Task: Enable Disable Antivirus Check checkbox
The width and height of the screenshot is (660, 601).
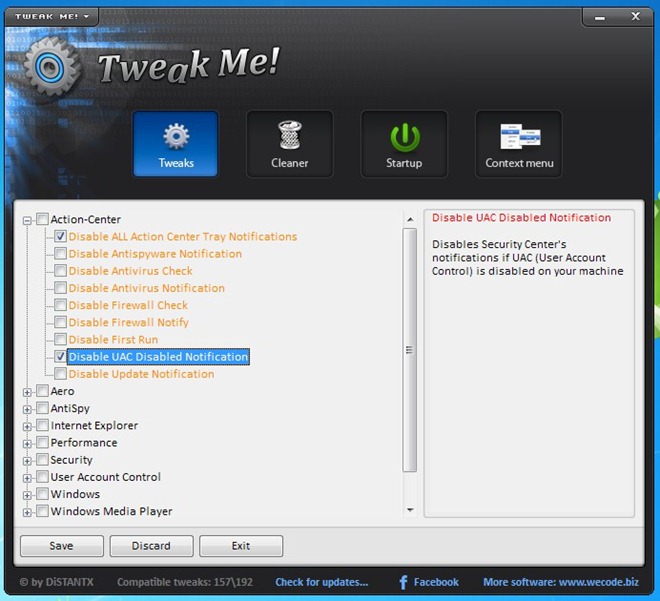Action: click(60, 271)
